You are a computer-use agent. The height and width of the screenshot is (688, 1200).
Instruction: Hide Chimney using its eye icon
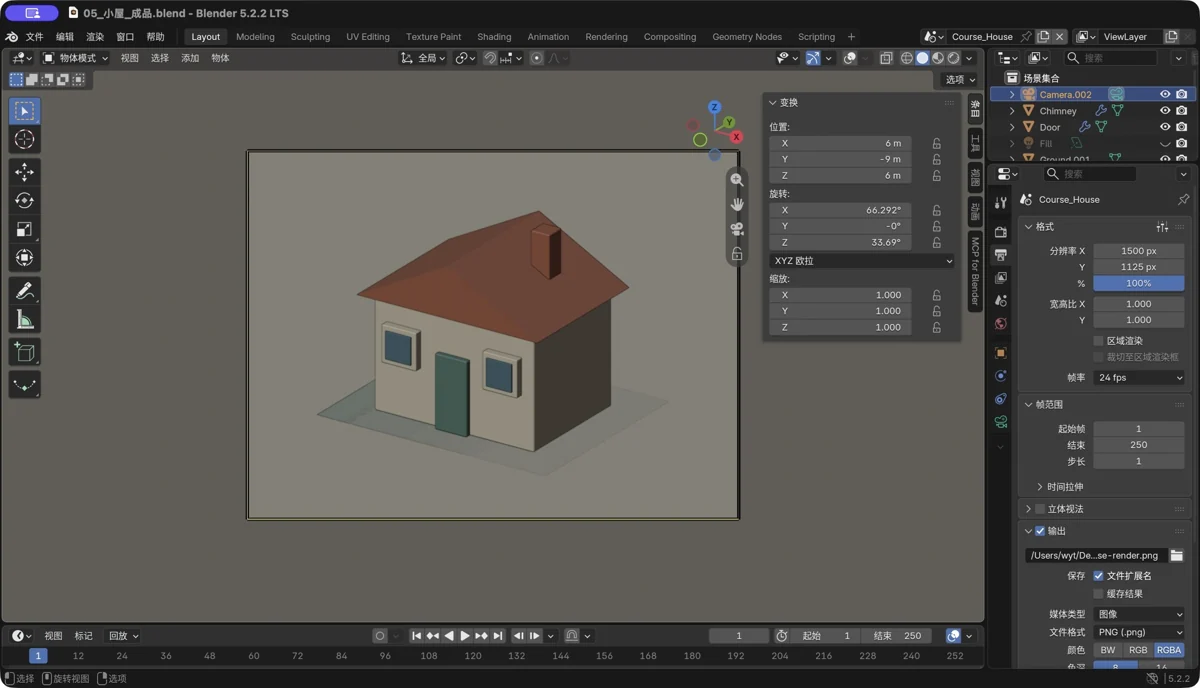[x=1165, y=111]
